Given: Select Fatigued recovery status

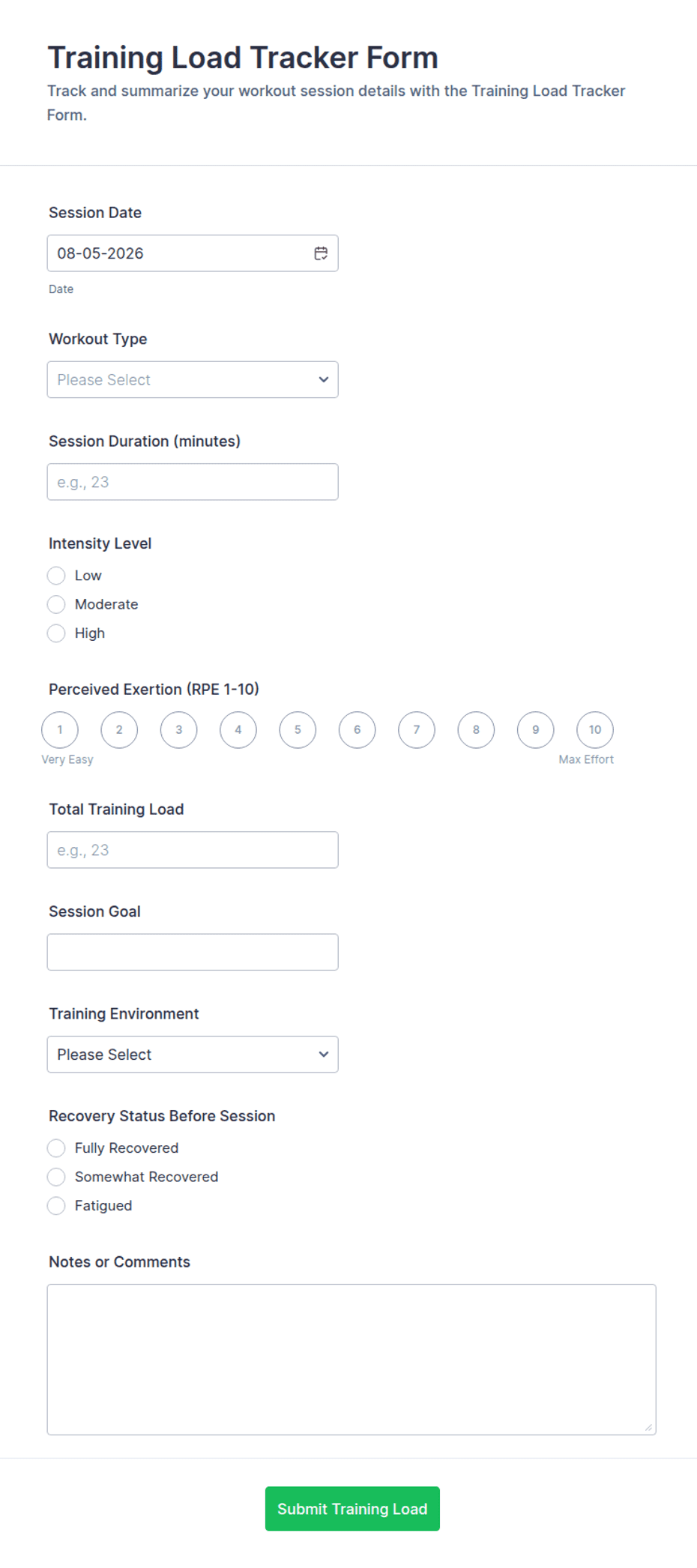Looking at the screenshot, I should (56, 1206).
